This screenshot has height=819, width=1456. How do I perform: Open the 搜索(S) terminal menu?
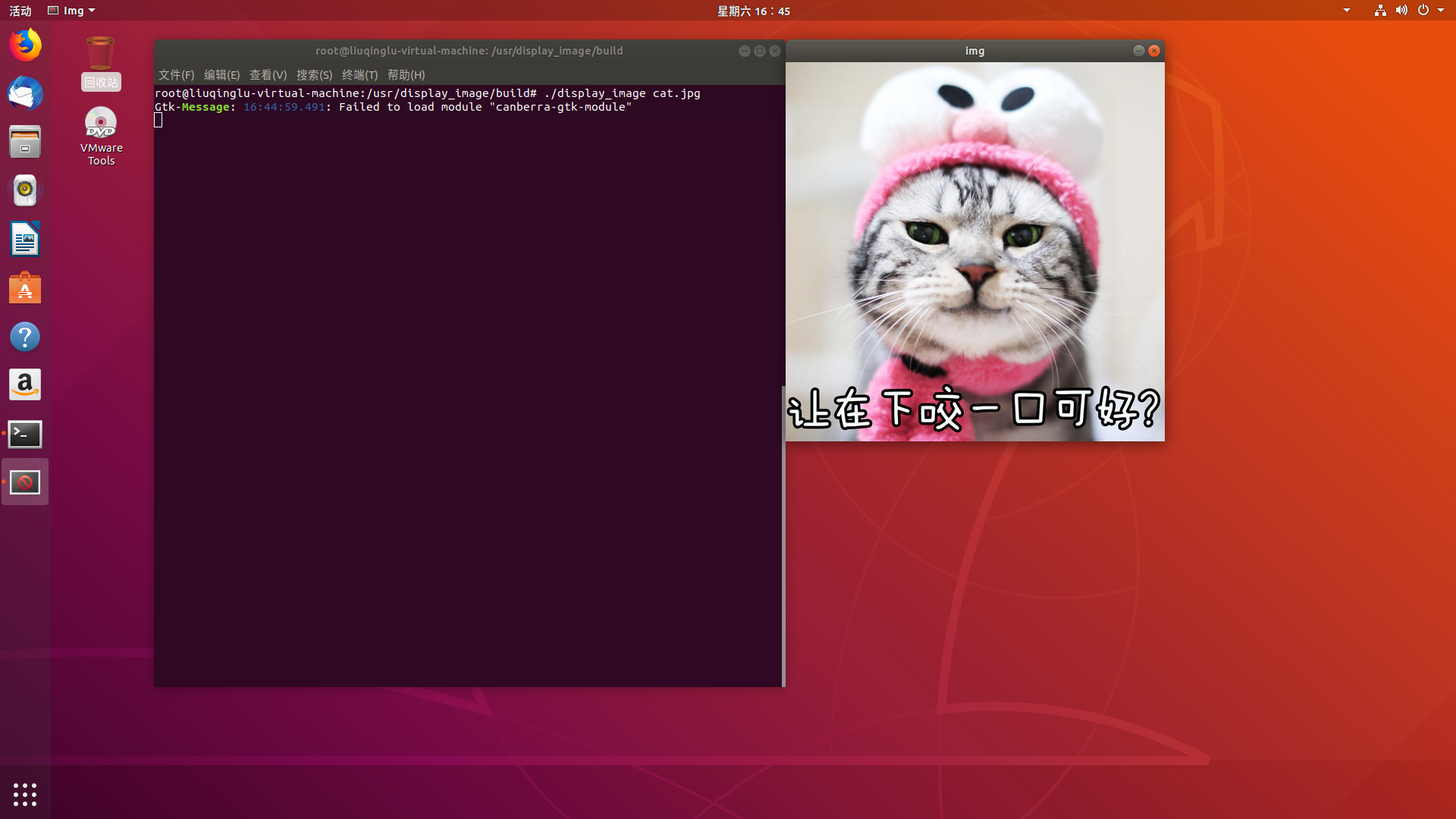314,74
